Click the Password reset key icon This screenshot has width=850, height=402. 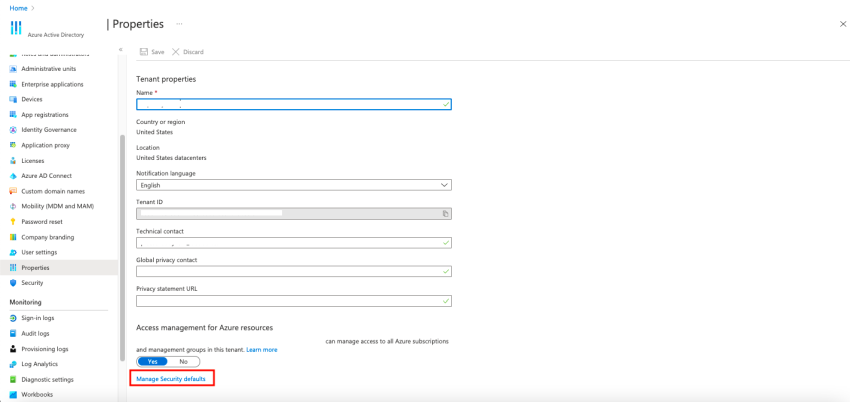click(x=14, y=222)
